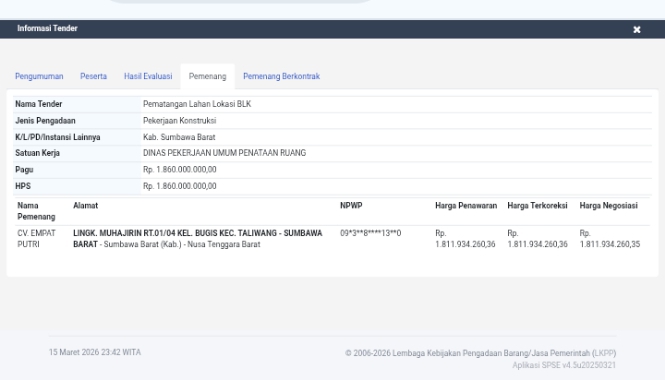Open the Pengumuman tab

click(39, 76)
